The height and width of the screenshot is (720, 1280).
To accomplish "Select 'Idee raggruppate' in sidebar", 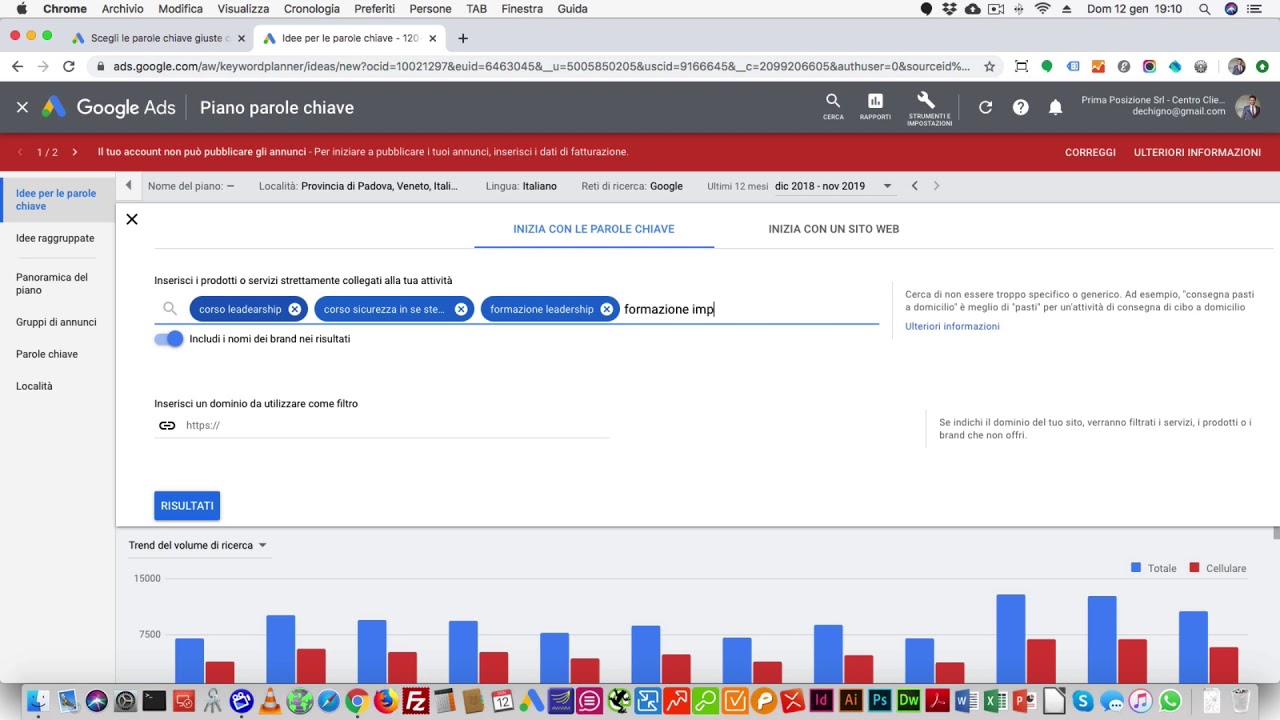I will tap(55, 238).
